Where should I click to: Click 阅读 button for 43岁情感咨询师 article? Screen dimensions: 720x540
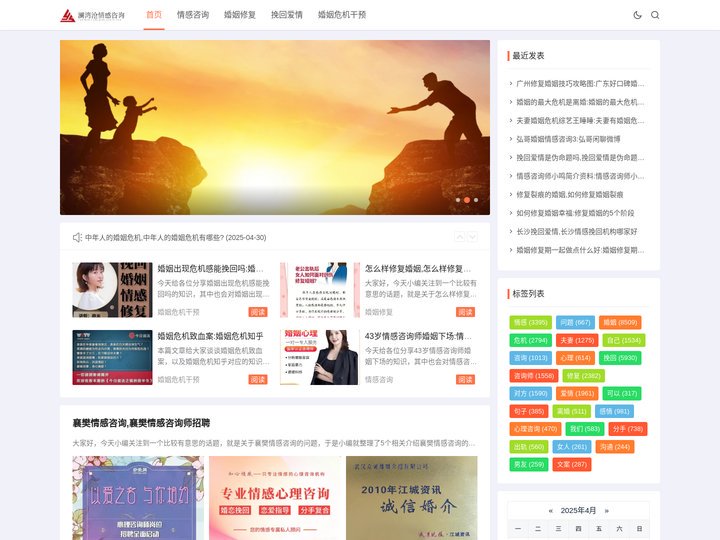tap(466, 380)
